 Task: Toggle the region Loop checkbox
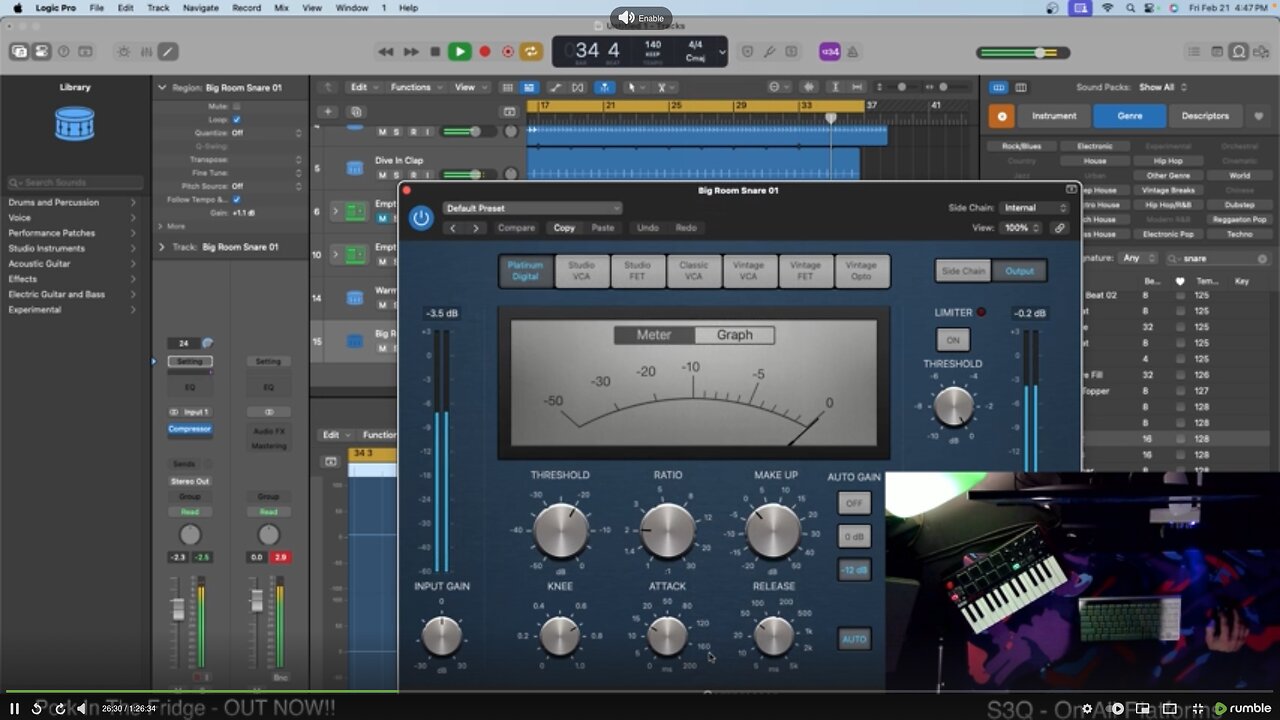click(237, 119)
